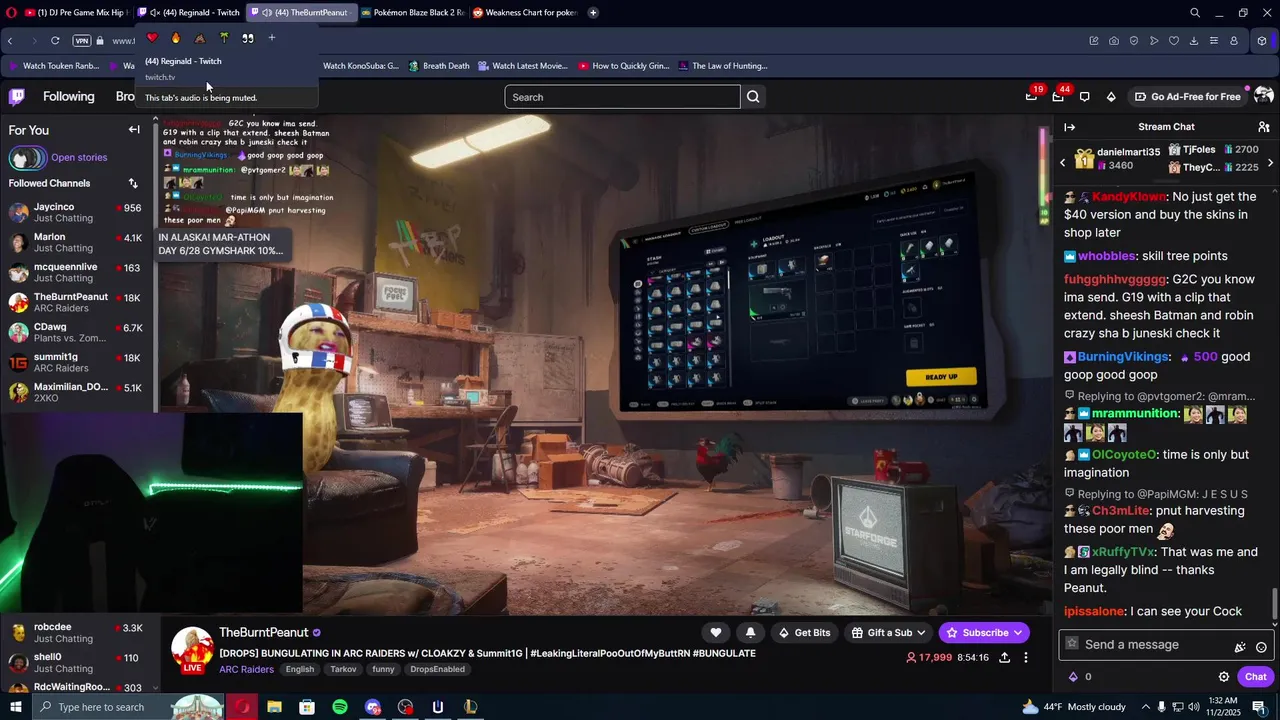This screenshot has width=1280, height=720.
Task: Open Twitch notifications inbox with 19 badge
Action: click(1031, 97)
